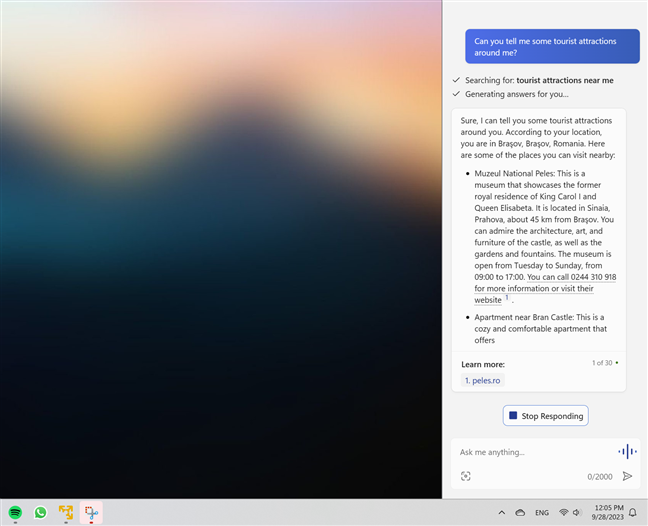The height and width of the screenshot is (526, 648).
Task: Click the screenshot capture icon in chat box
Action: point(466,477)
